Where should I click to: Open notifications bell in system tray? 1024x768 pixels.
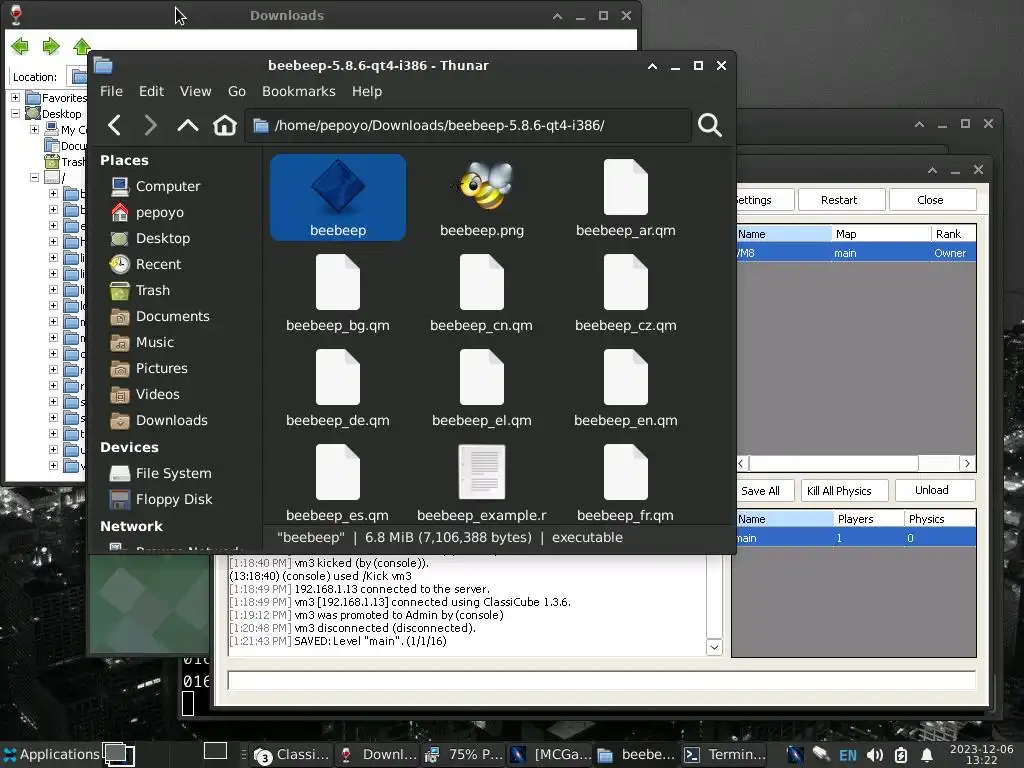point(927,756)
